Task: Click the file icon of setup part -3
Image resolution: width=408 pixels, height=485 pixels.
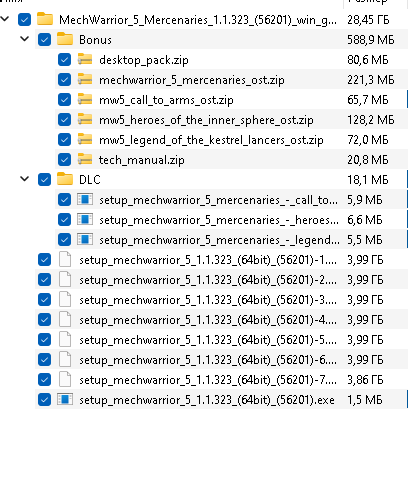Action: (x=65, y=299)
